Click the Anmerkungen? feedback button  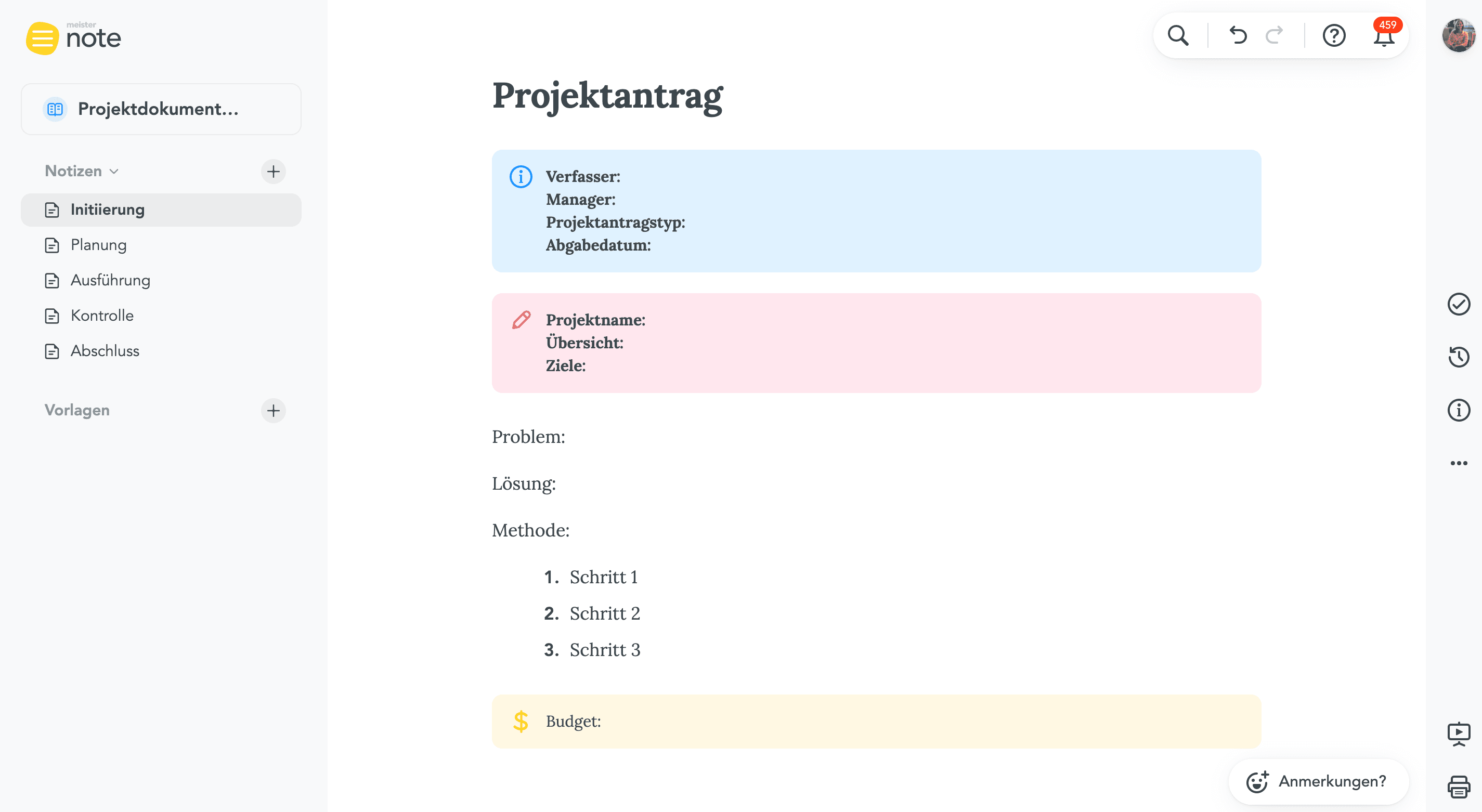click(x=1318, y=781)
